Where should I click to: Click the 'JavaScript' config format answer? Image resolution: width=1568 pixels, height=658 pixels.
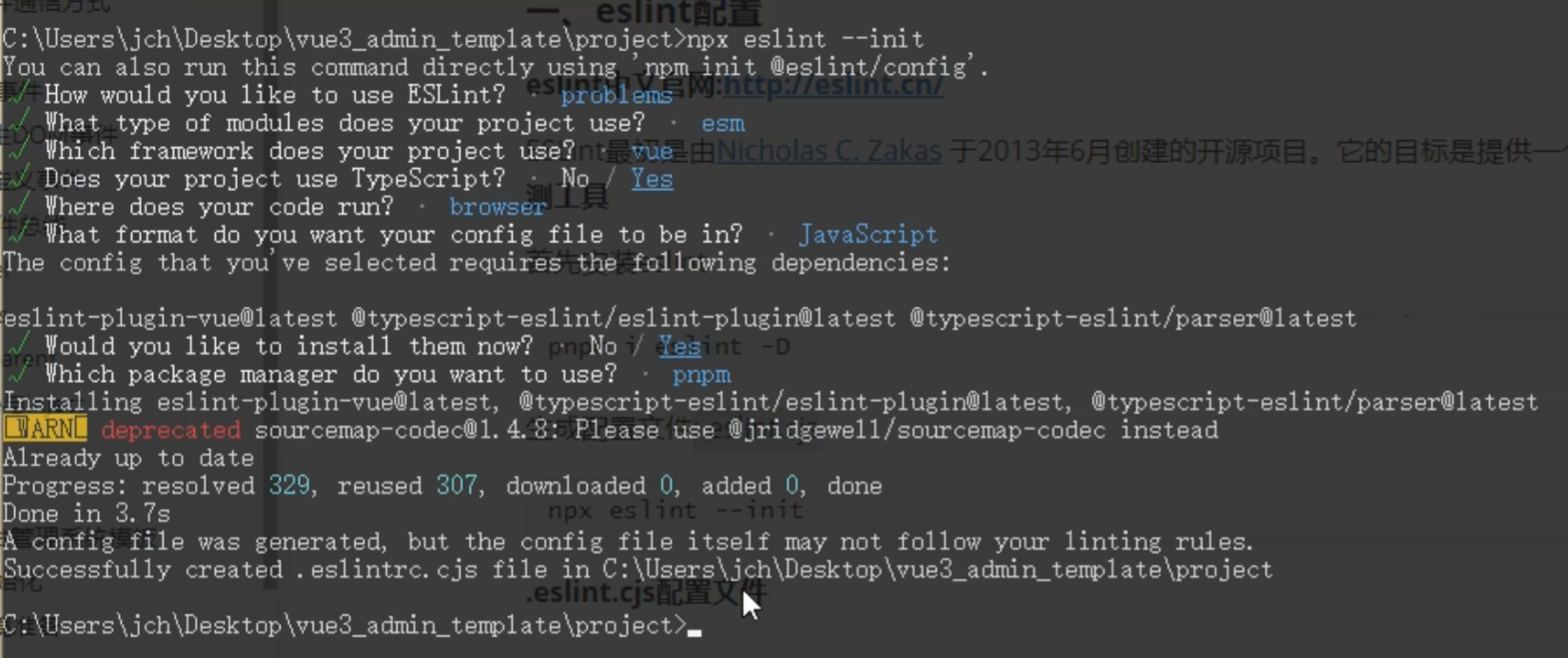[x=868, y=235]
